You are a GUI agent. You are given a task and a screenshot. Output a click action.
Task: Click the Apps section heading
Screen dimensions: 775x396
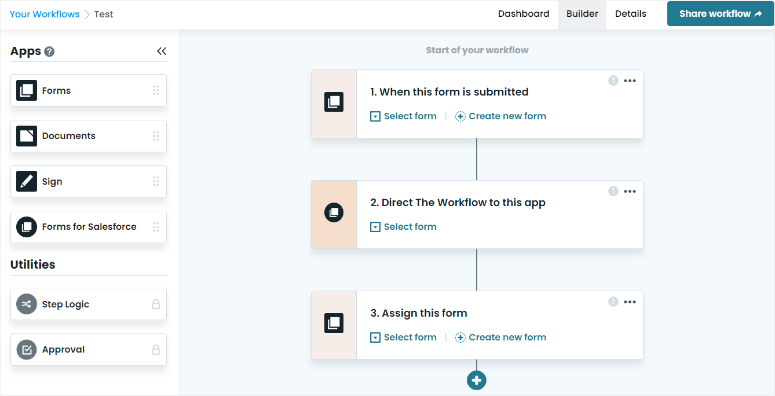click(26, 51)
